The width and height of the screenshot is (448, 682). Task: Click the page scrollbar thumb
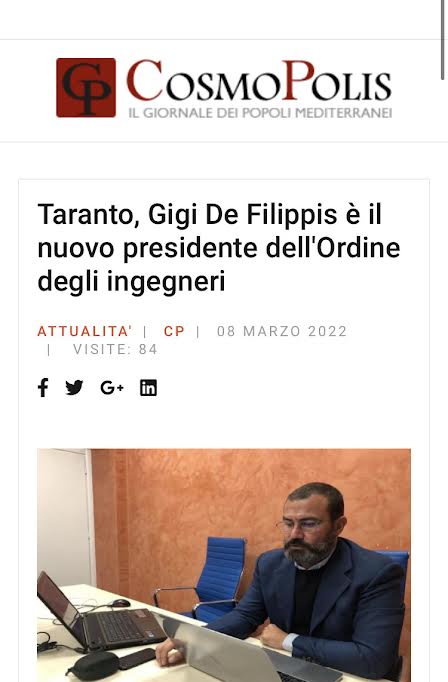pyautogui.click(x=444, y=40)
